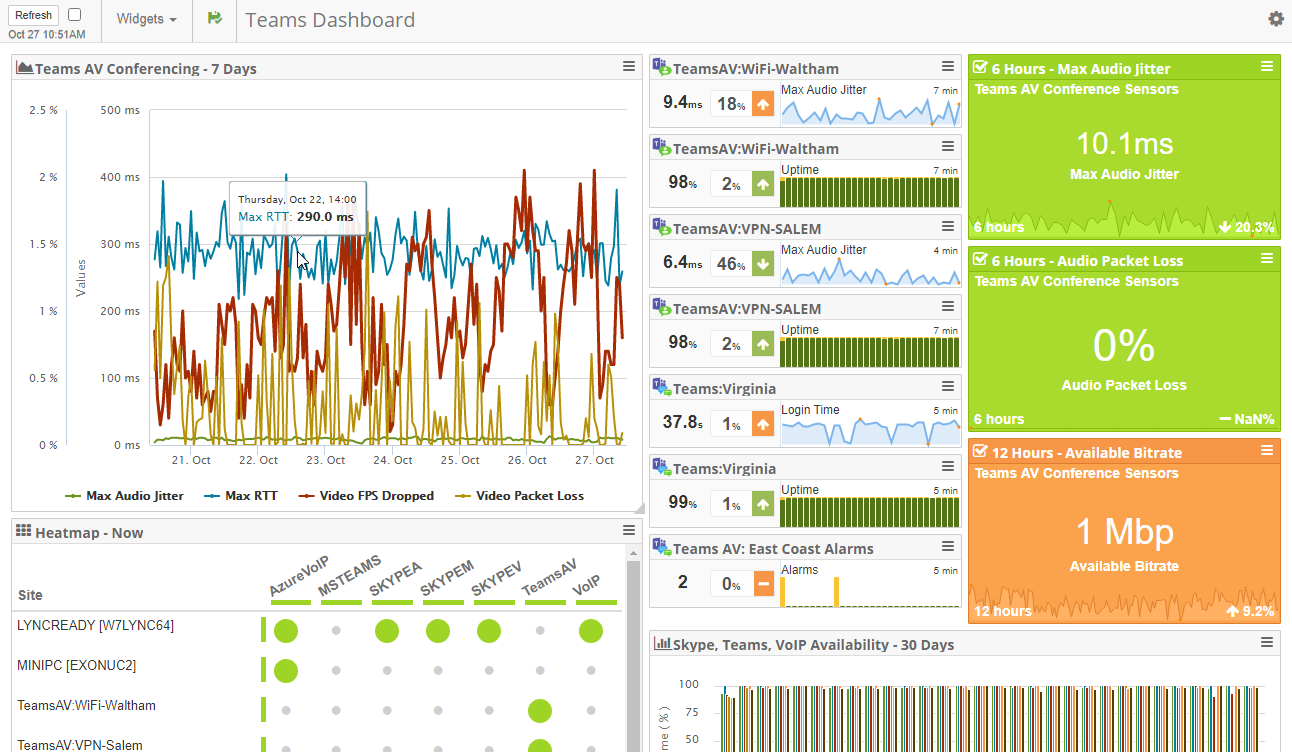The image size is (1292, 752).
Task: Click the 1 Mbp Available Bitrate value
Action: [1124, 532]
